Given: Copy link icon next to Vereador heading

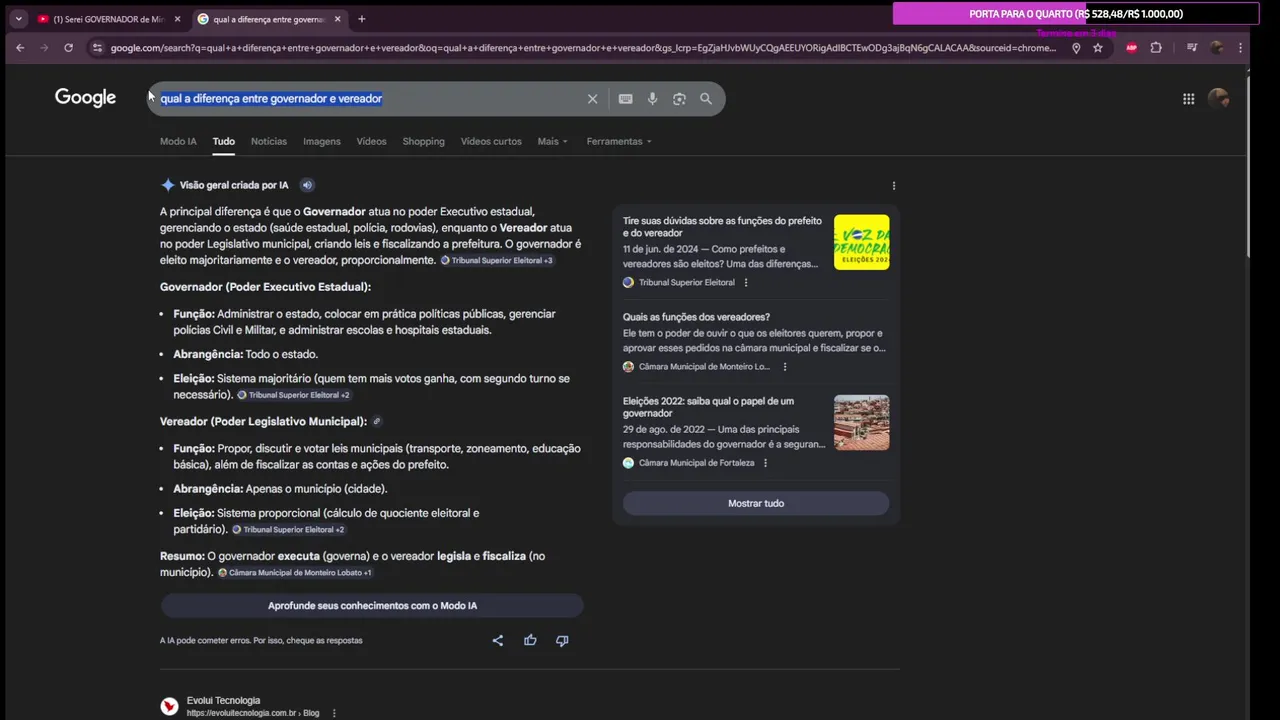Looking at the screenshot, I should tap(377, 422).
